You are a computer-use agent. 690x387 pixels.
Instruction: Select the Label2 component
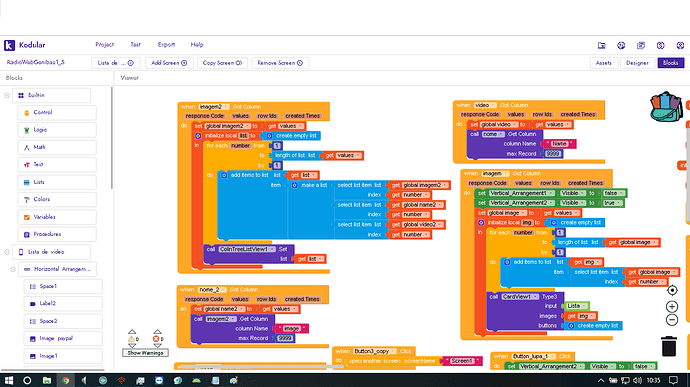tap(62, 303)
